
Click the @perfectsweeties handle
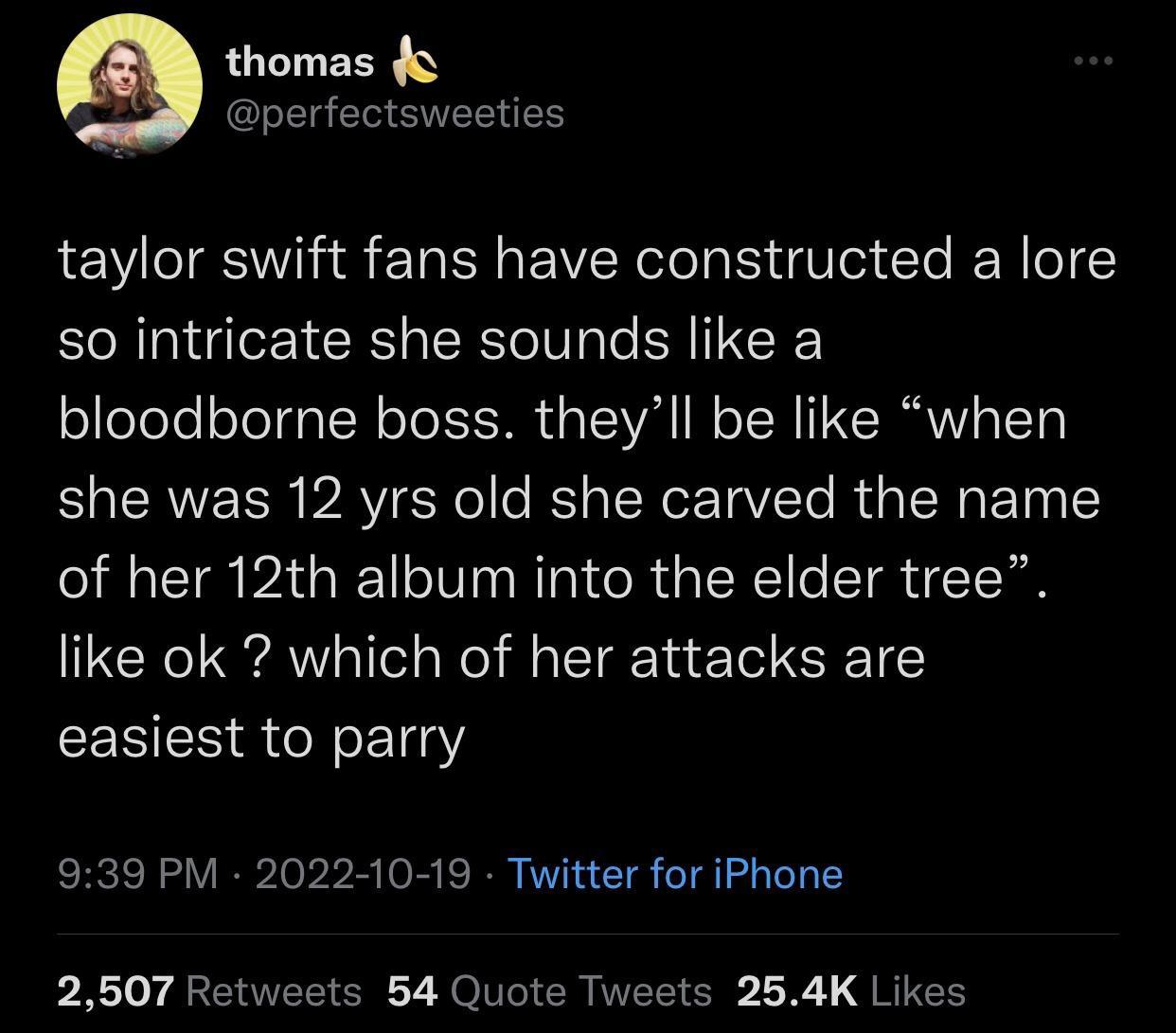(393, 113)
